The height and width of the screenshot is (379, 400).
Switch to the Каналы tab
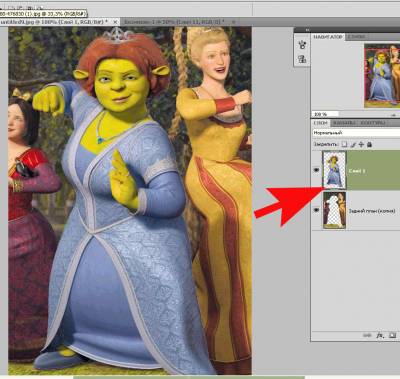tap(344, 123)
